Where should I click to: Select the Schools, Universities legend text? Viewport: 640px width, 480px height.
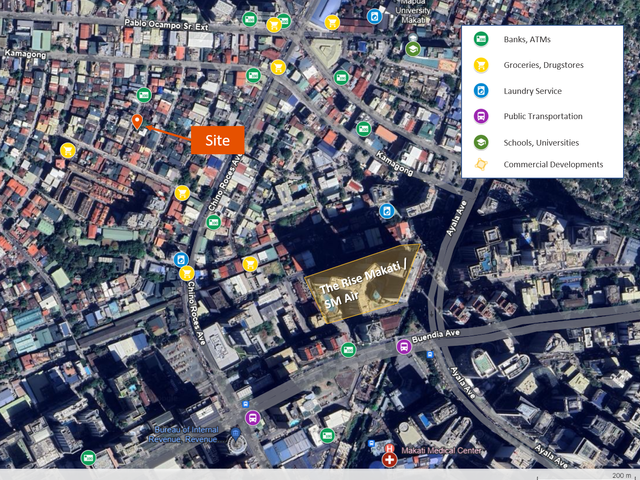coord(541,143)
